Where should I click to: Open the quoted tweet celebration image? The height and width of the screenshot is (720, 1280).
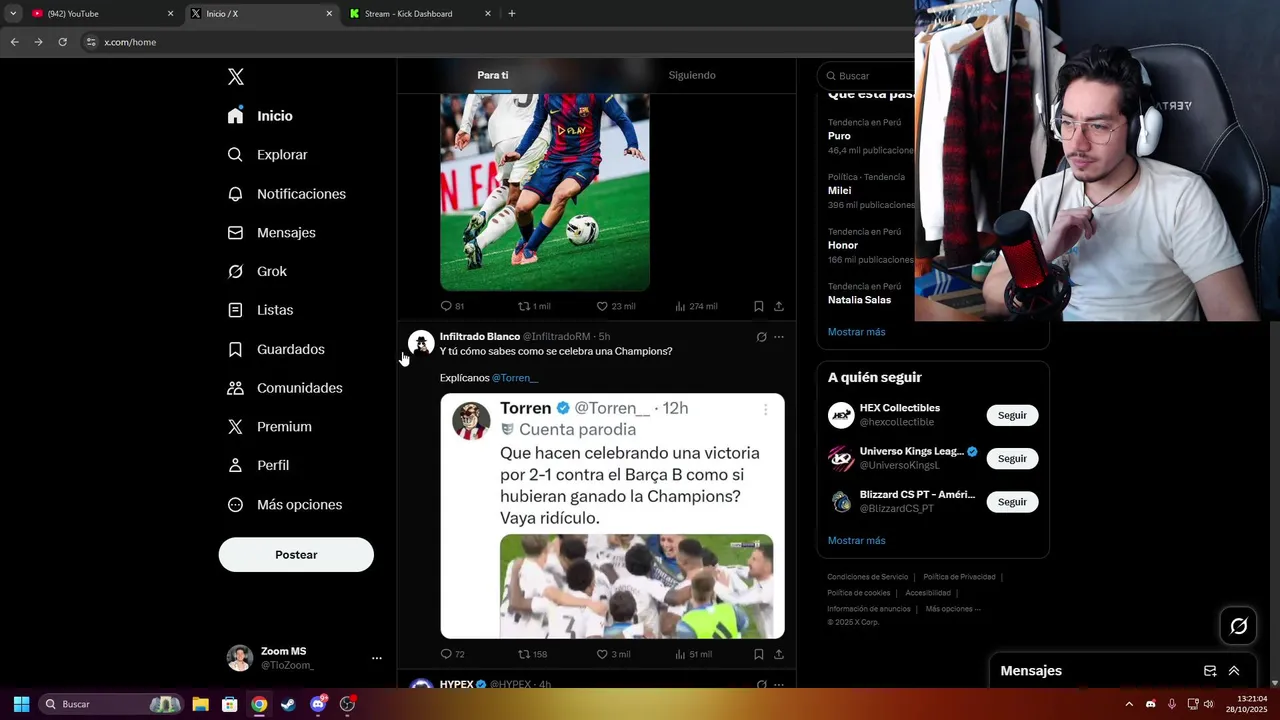[x=636, y=586]
